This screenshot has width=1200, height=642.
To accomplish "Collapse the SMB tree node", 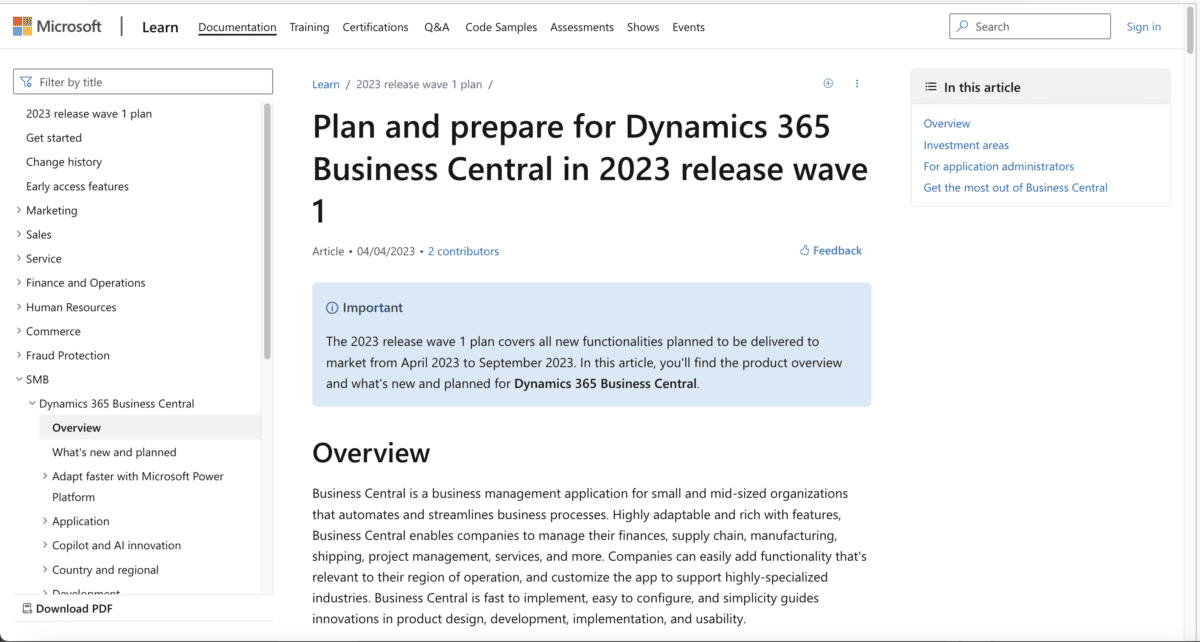I will [19, 380].
